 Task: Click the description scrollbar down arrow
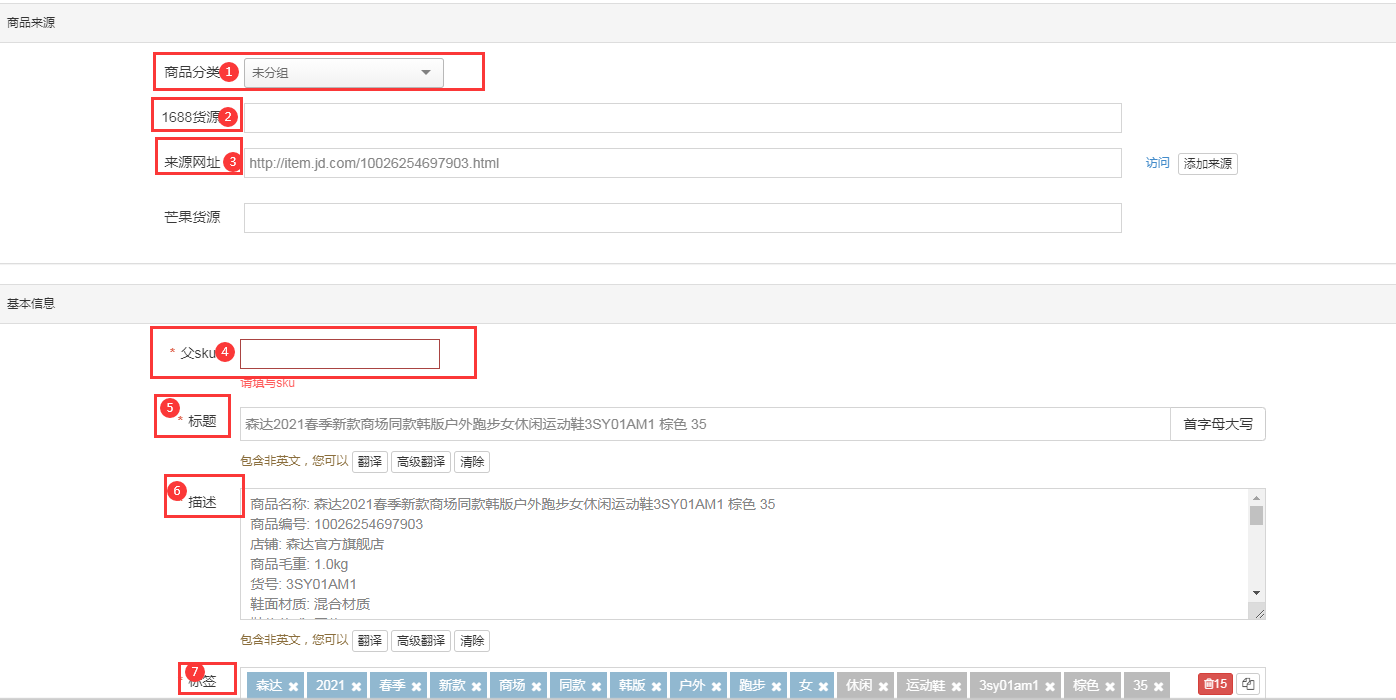[x=1257, y=593]
